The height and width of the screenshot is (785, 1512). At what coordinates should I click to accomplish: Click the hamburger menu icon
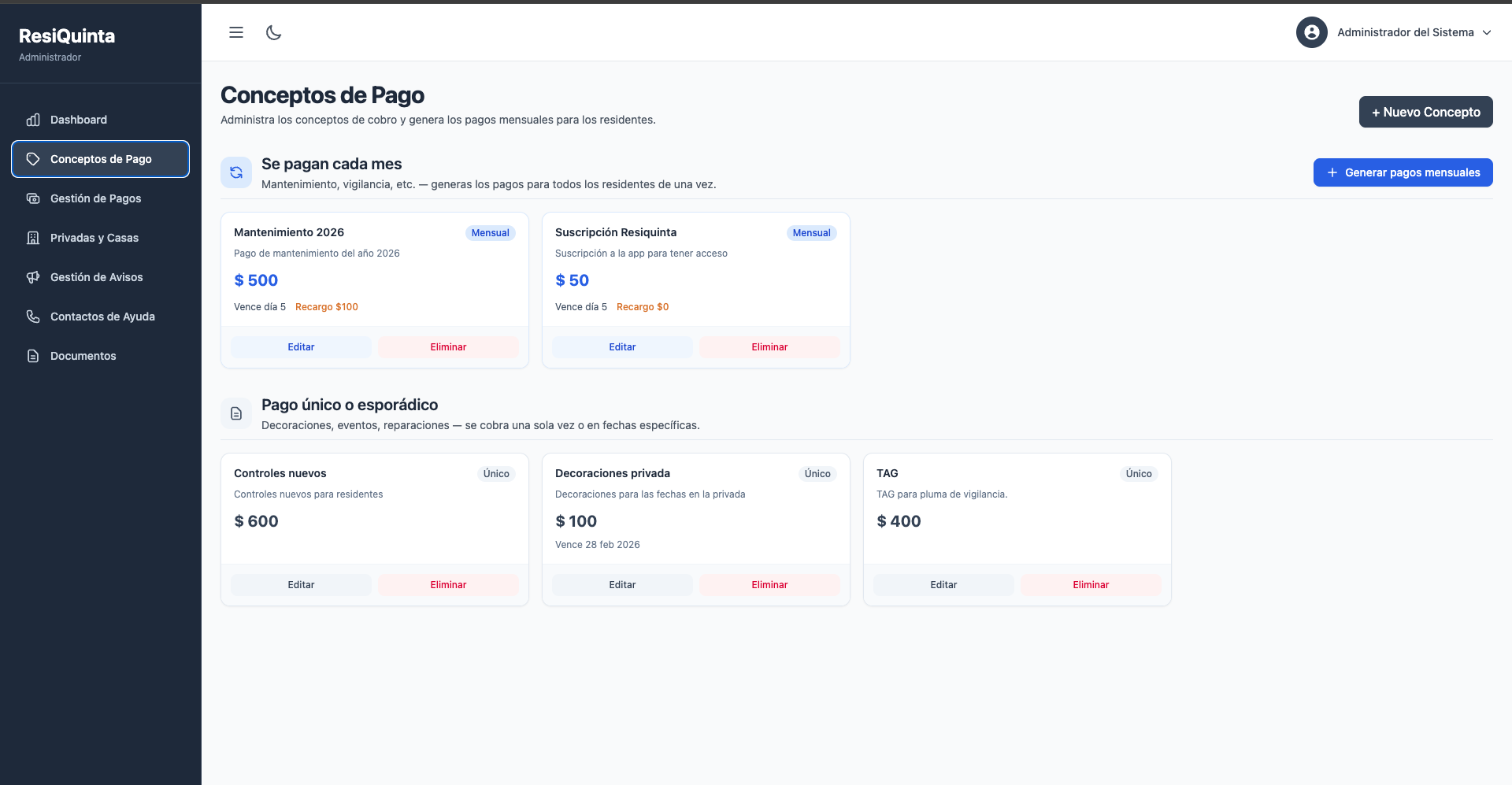236,32
